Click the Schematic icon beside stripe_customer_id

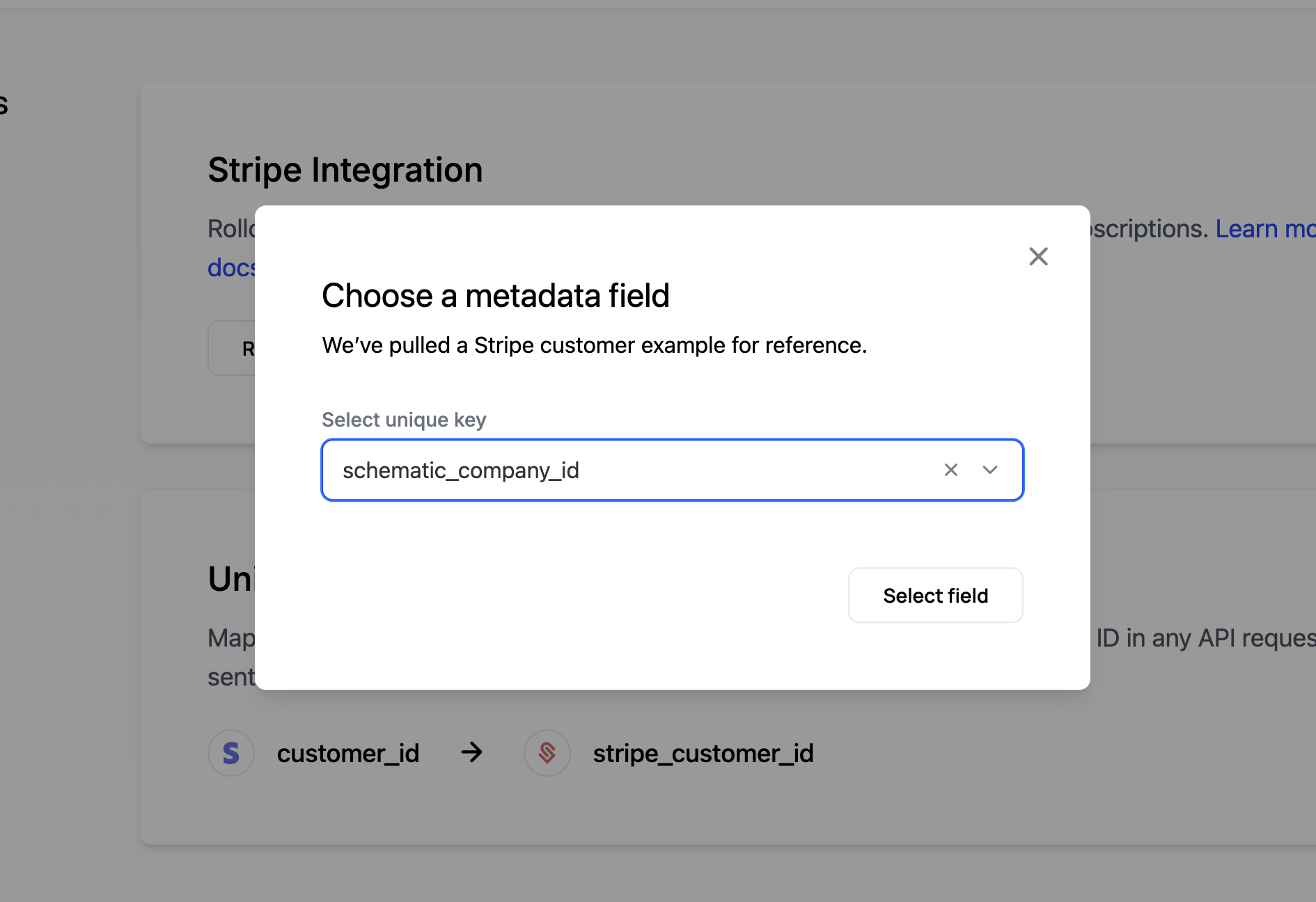click(547, 753)
